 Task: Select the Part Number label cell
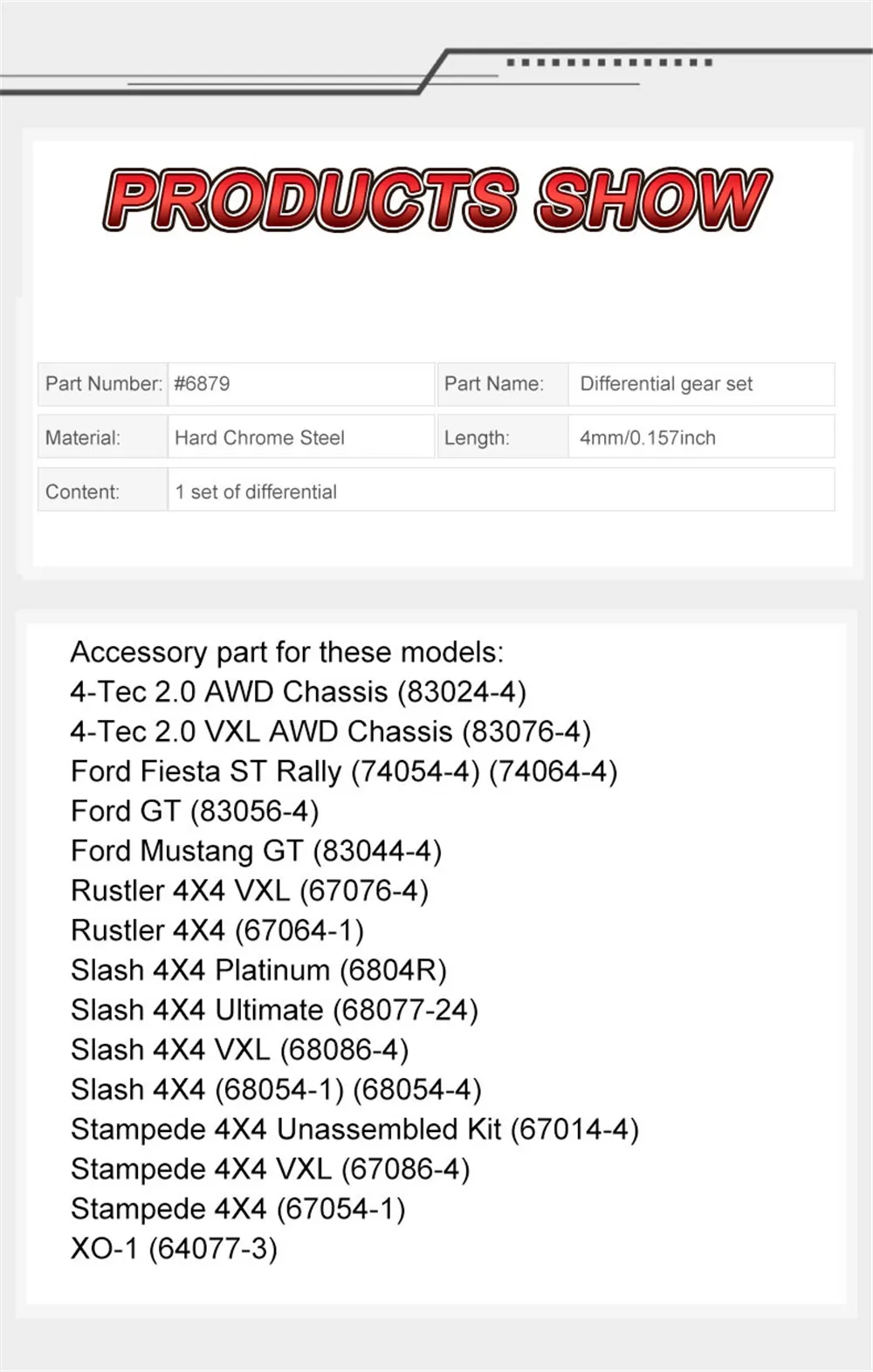tap(102, 384)
